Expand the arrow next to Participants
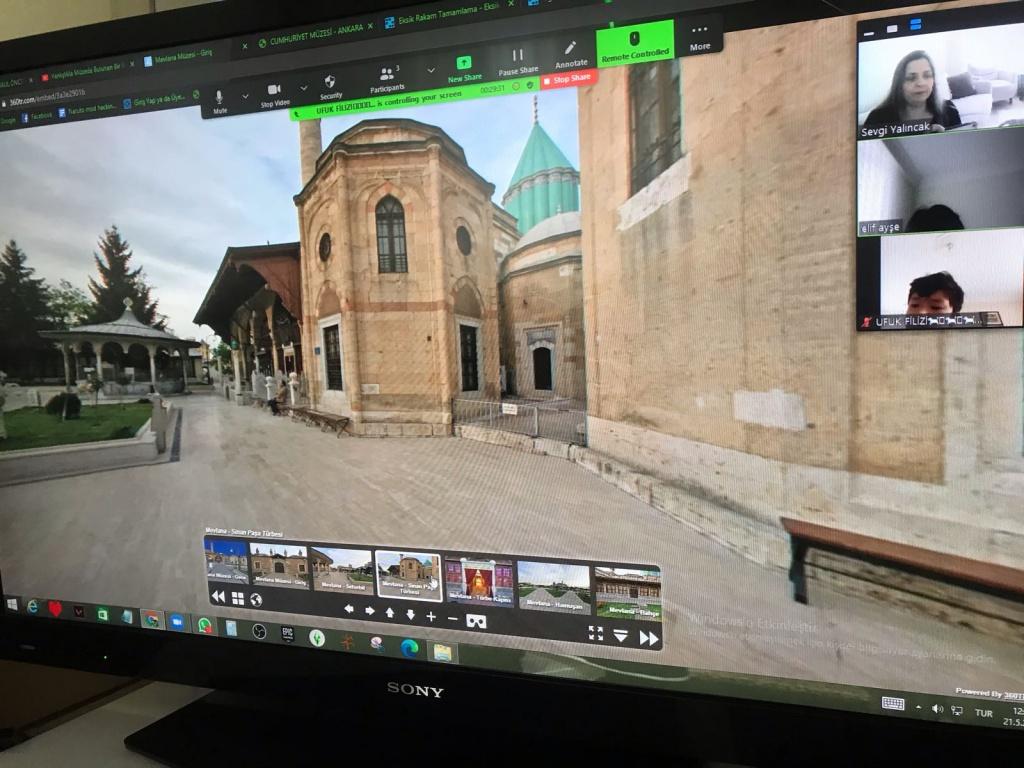 click(x=431, y=70)
